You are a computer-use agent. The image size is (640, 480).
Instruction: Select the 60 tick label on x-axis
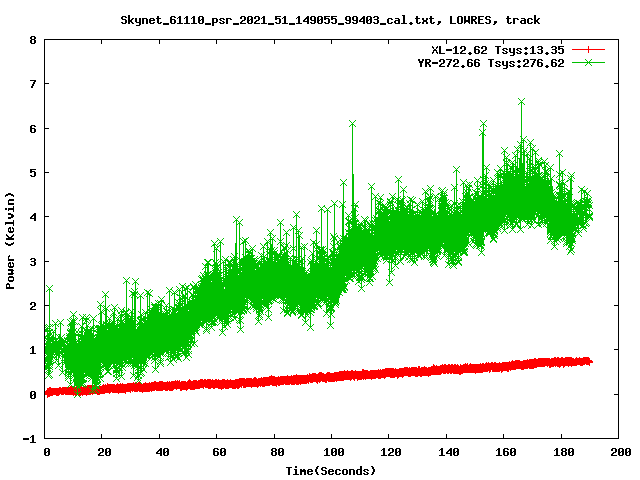(x=218, y=452)
